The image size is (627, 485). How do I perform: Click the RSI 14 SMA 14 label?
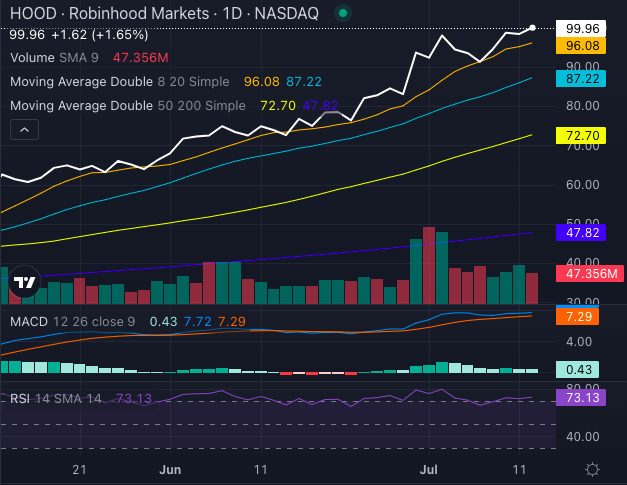pos(56,399)
